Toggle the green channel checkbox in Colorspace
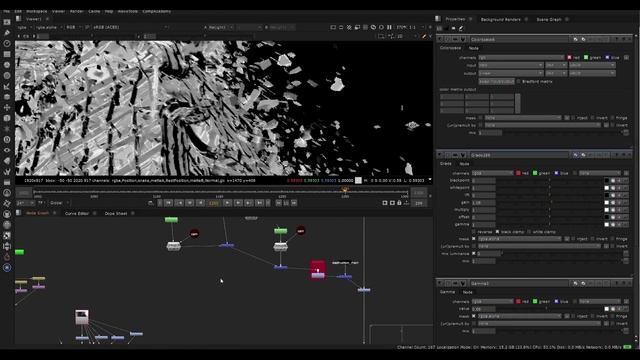640x360 pixels. click(586, 58)
